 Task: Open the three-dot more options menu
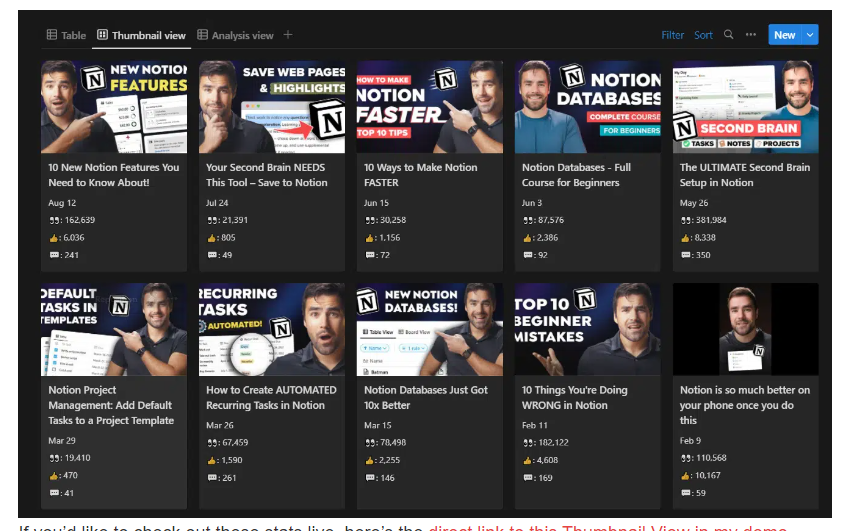[x=750, y=35]
